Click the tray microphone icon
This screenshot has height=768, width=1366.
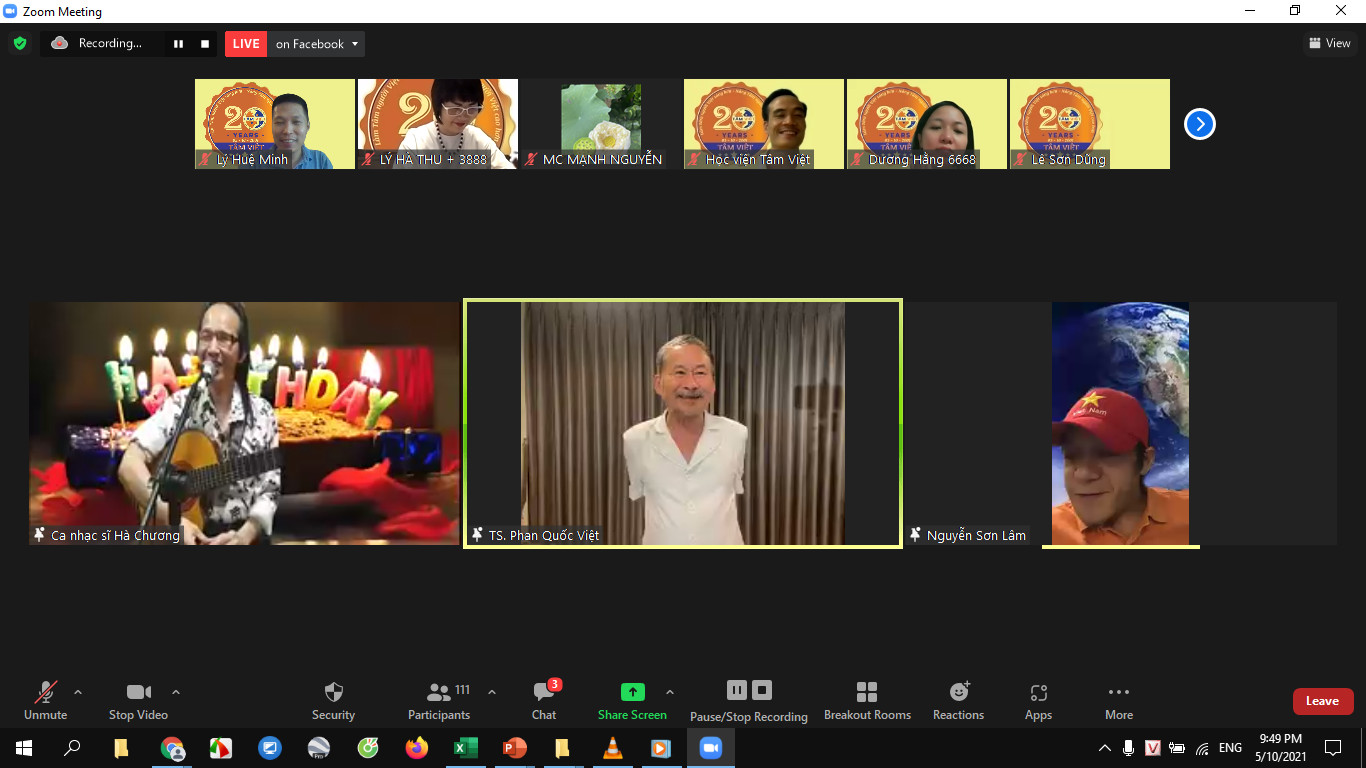1128,748
